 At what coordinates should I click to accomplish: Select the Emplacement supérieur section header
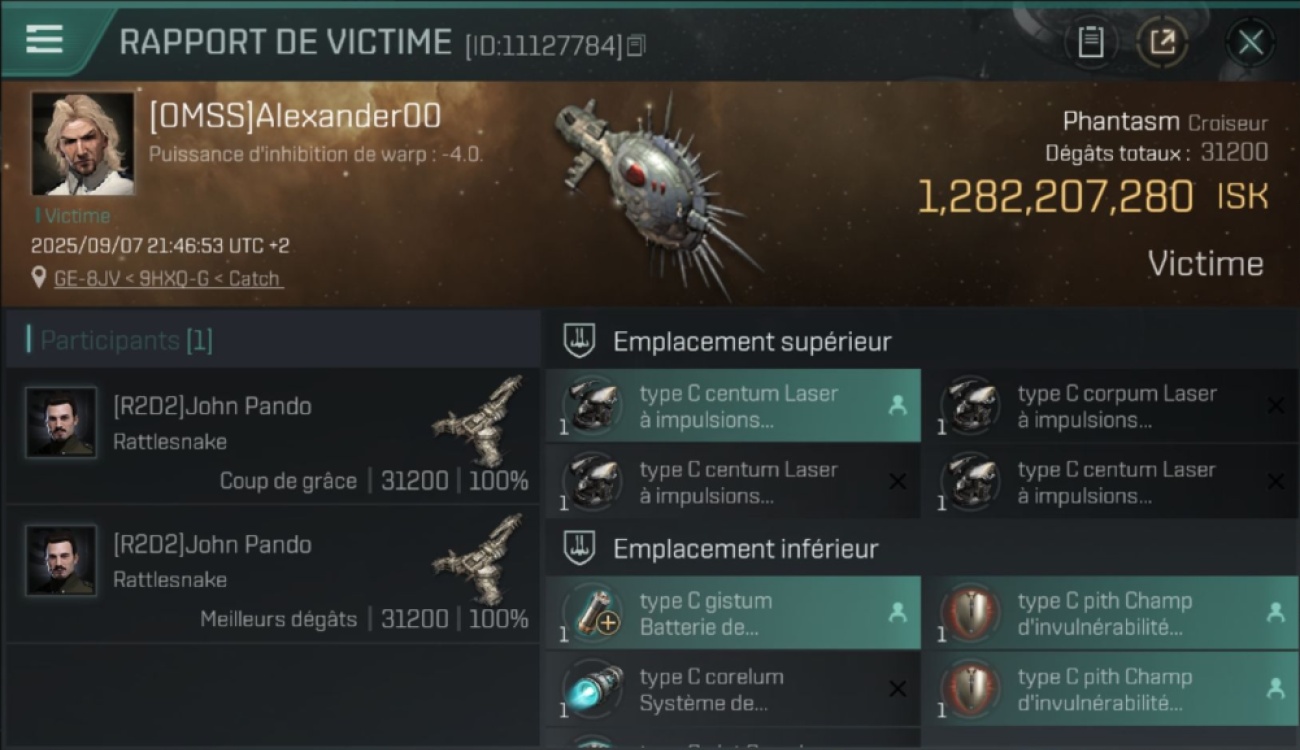click(x=752, y=342)
